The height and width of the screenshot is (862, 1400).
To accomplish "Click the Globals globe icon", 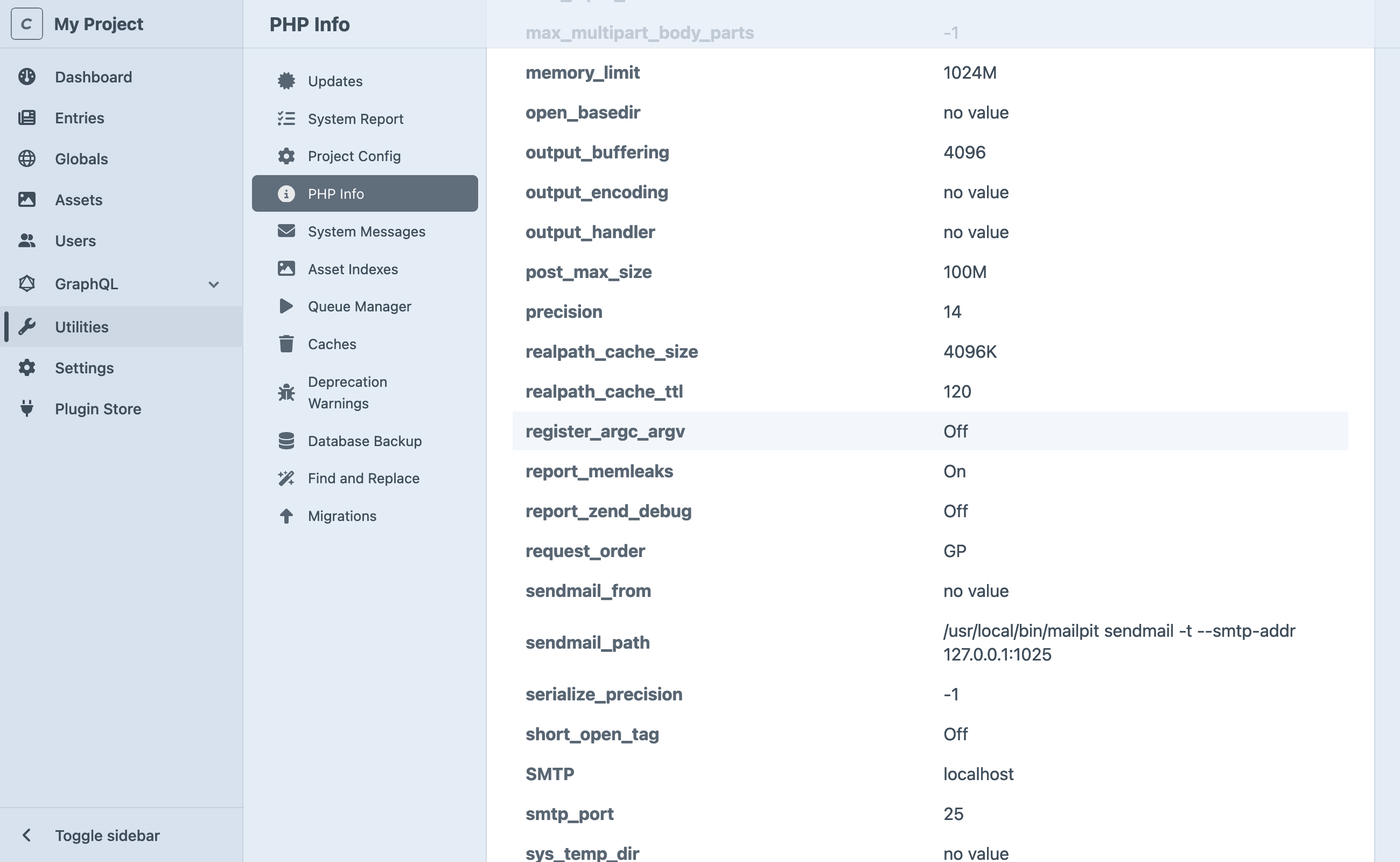I will [27, 158].
